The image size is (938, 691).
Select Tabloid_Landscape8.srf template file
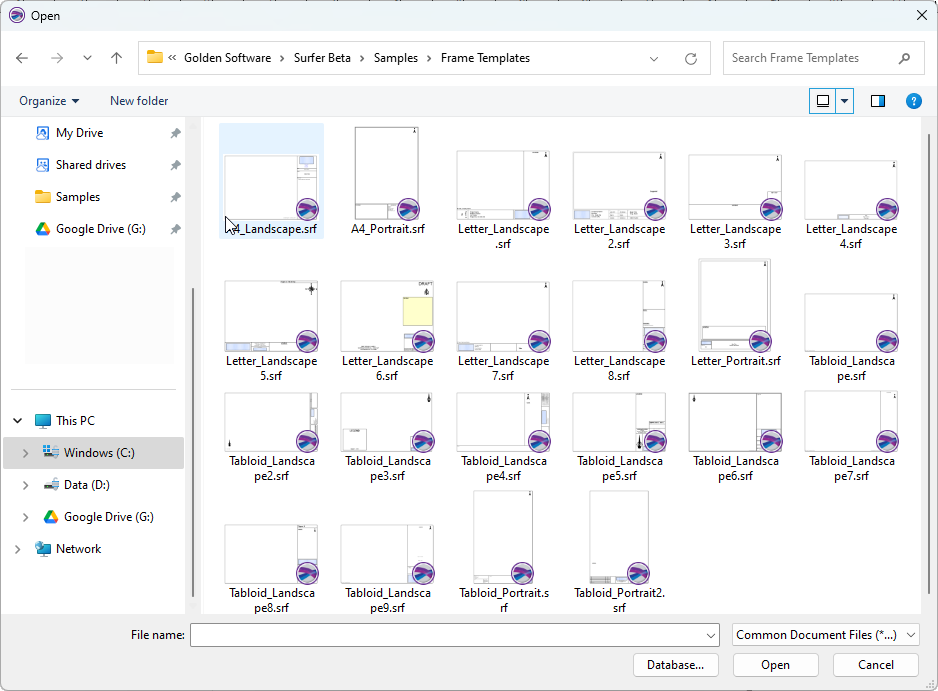271,554
